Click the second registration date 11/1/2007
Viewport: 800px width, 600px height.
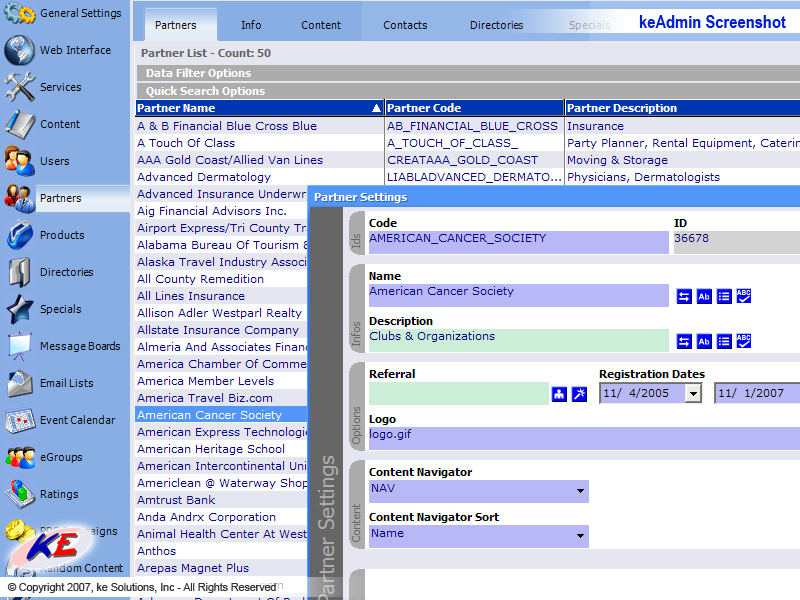[757, 393]
